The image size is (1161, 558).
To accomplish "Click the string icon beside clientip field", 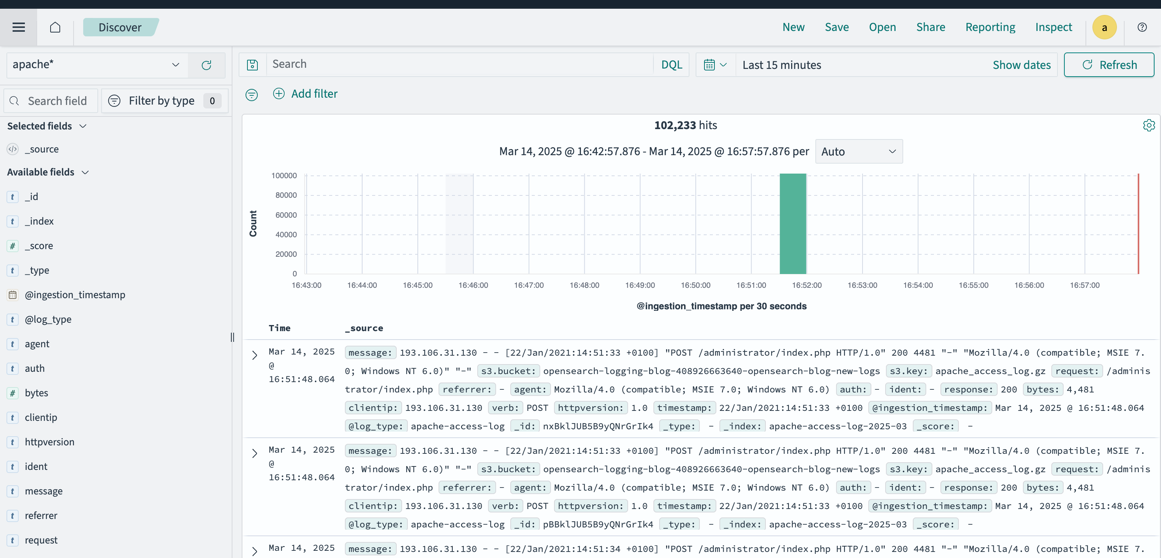I will pos(13,417).
